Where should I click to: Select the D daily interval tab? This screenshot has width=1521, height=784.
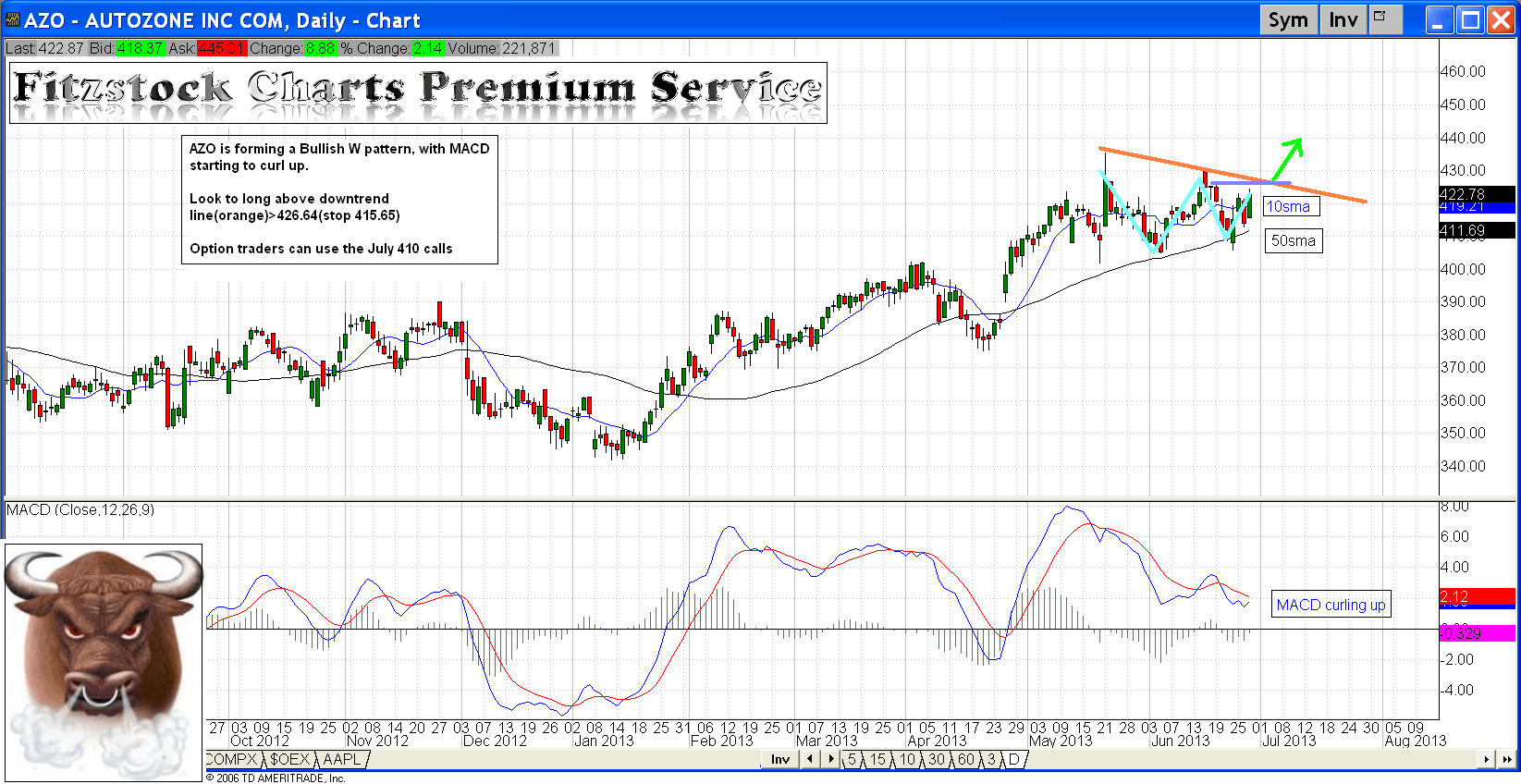point(1013,759)
